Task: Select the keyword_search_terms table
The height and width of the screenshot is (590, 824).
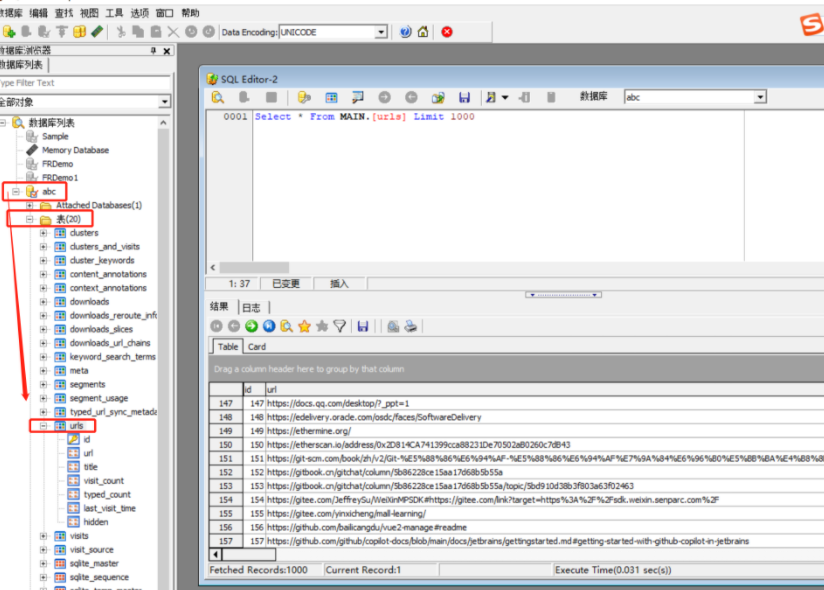Action: click(x=112, y=357)
